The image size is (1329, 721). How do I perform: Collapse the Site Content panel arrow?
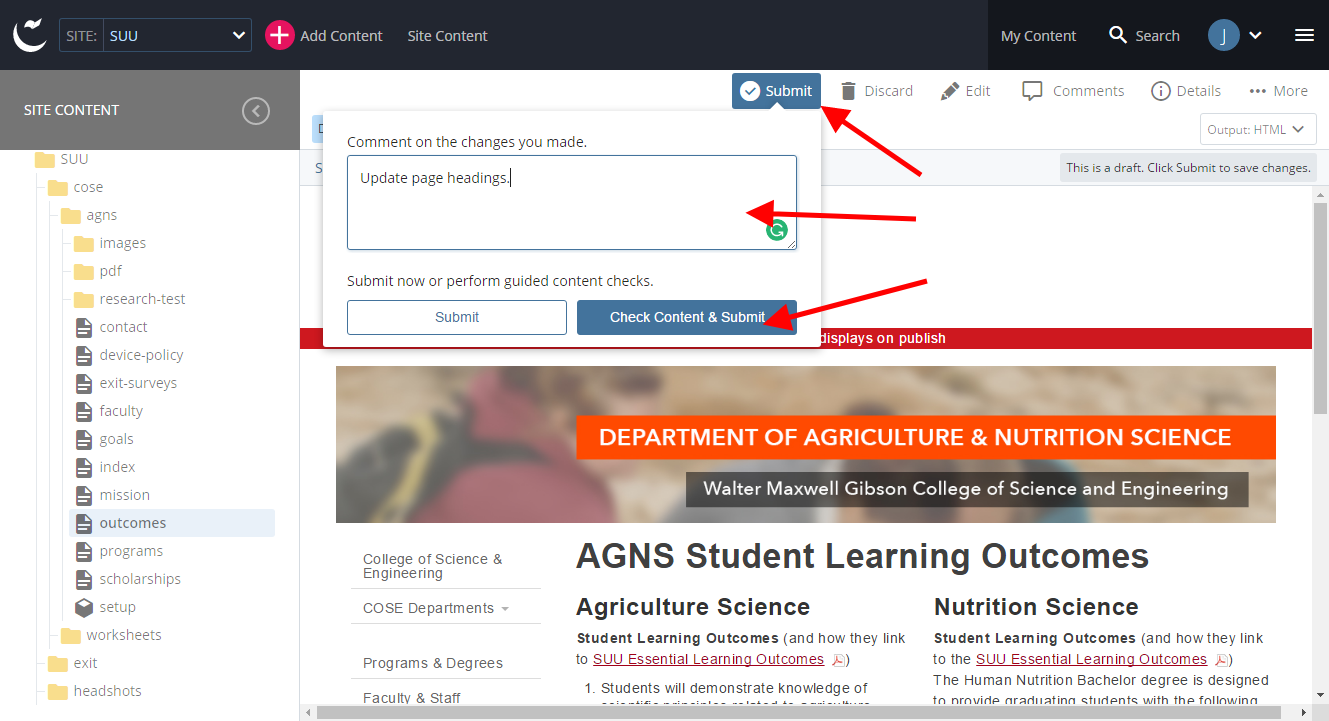click(256, 110)
